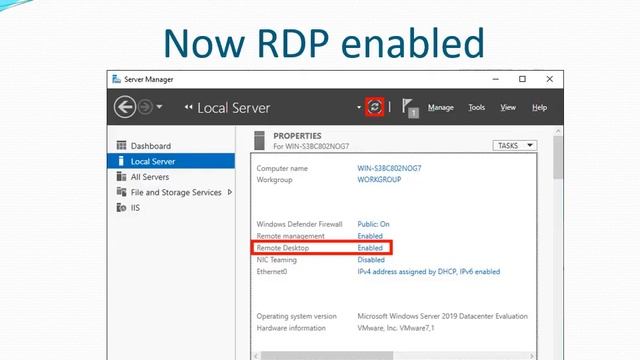Close the Server Manager window
This screenshot has height=360, width=640.
[x=550, y=79]
